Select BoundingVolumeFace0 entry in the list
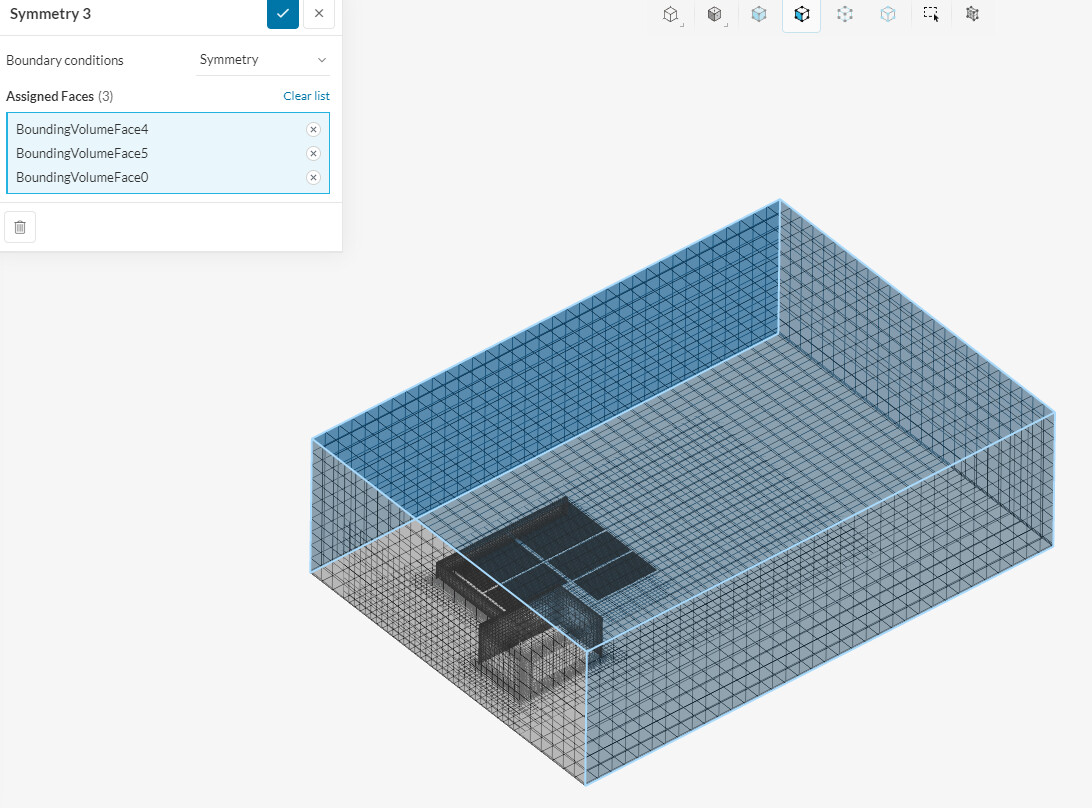This screenshot has width=1092, height=808. point(82,178)
